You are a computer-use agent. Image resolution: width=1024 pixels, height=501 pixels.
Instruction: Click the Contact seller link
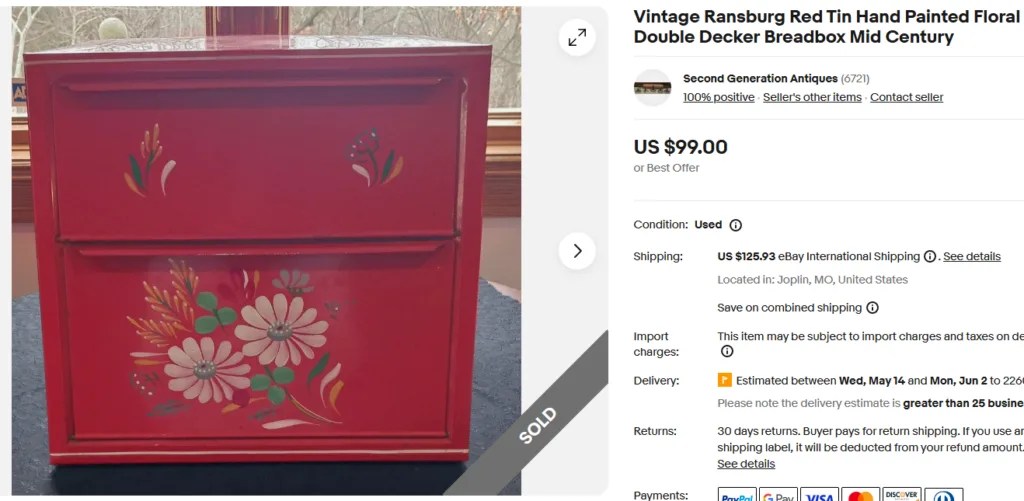tap(906, 97)
